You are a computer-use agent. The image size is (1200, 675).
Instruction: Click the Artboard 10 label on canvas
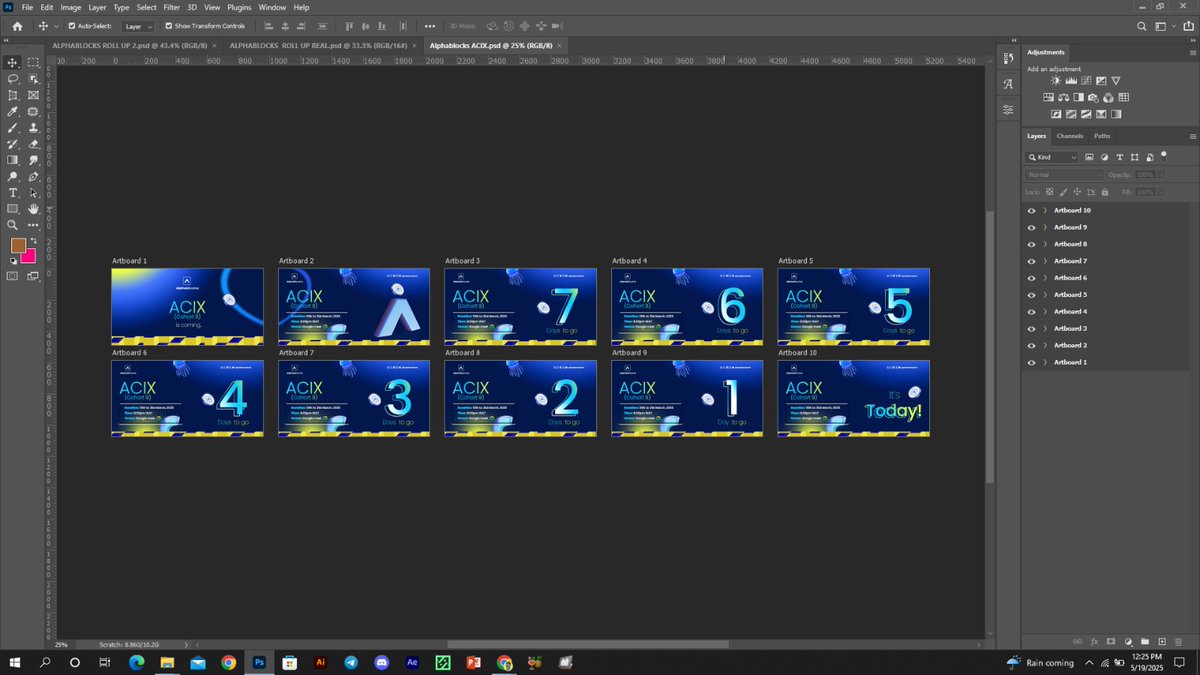[x=797, y=353]
